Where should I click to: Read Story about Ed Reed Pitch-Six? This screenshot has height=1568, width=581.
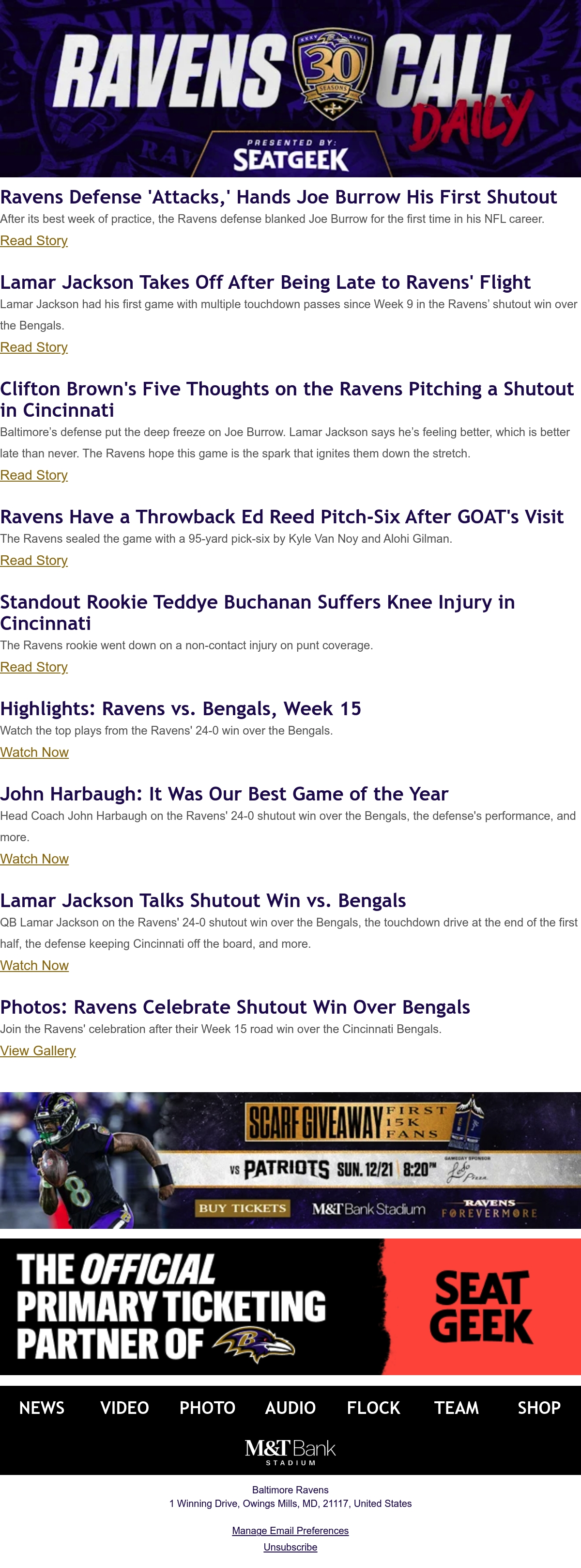[34, 560]
